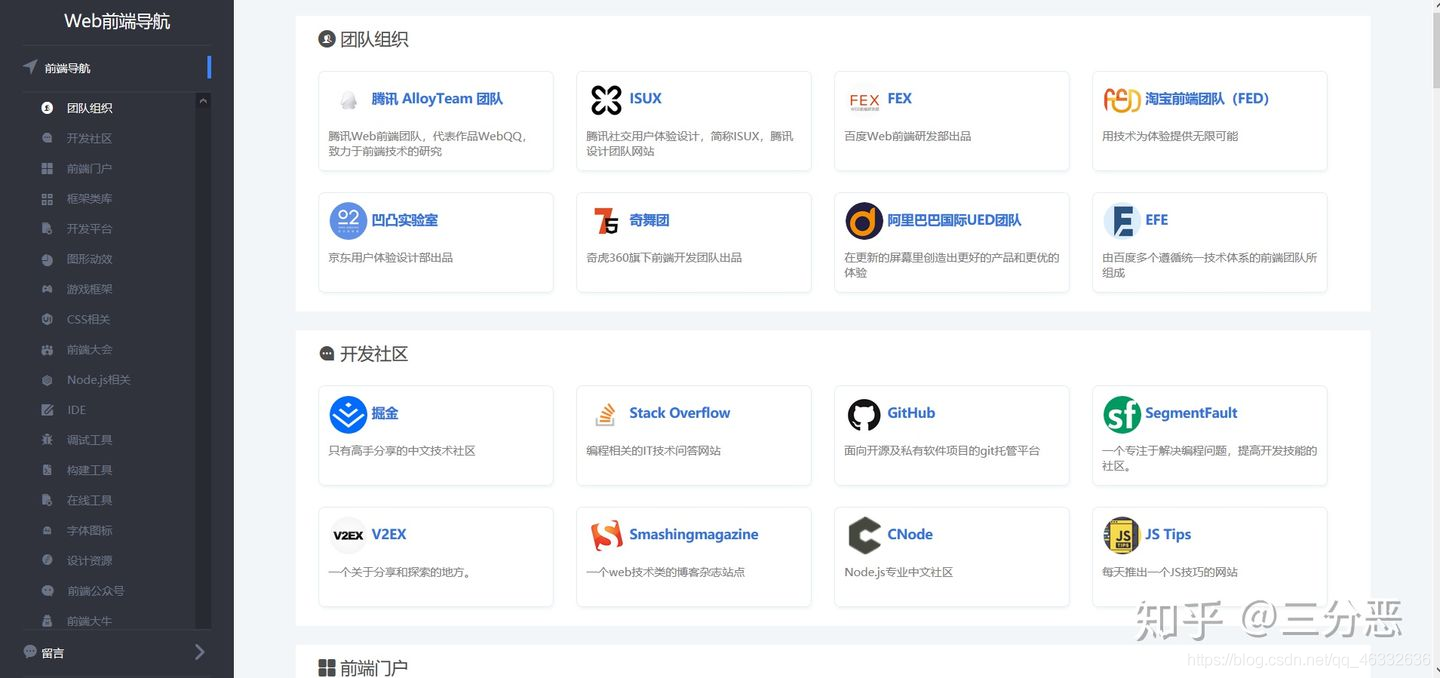This screenshot has width=1440, height=678.
Task: Click the Web前端导航 site title
Action: [x=117, y=21]
